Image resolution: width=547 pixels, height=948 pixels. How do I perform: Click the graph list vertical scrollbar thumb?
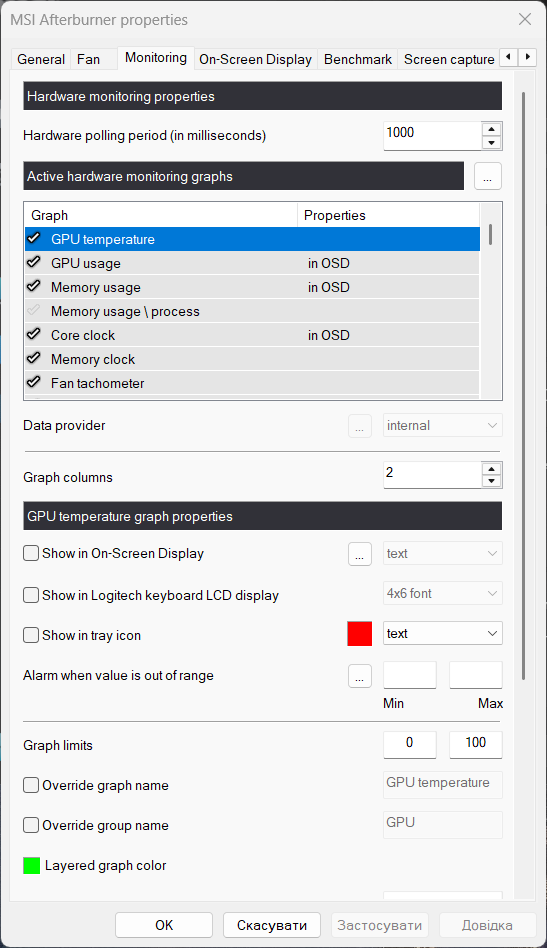(490, 234)
